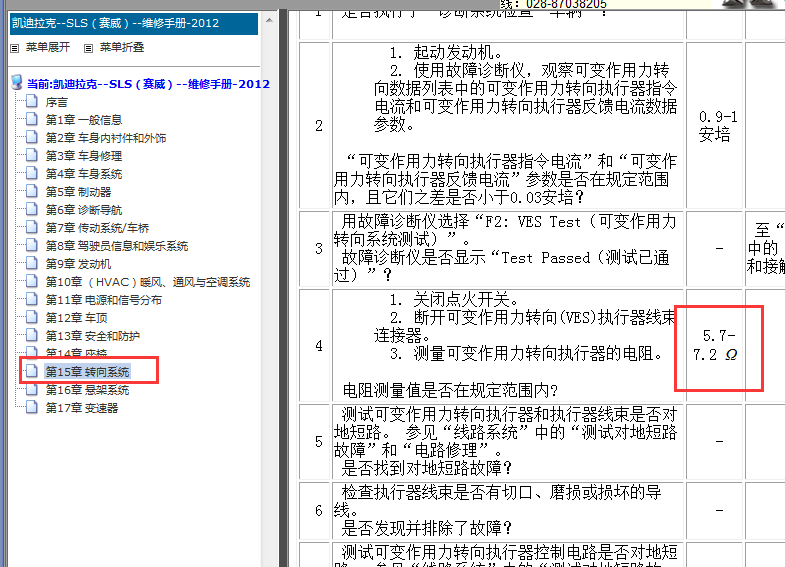Open 第7章 传动系统/车桥
This screenshot has height=567, width=785.
click(x=98, y=228)
